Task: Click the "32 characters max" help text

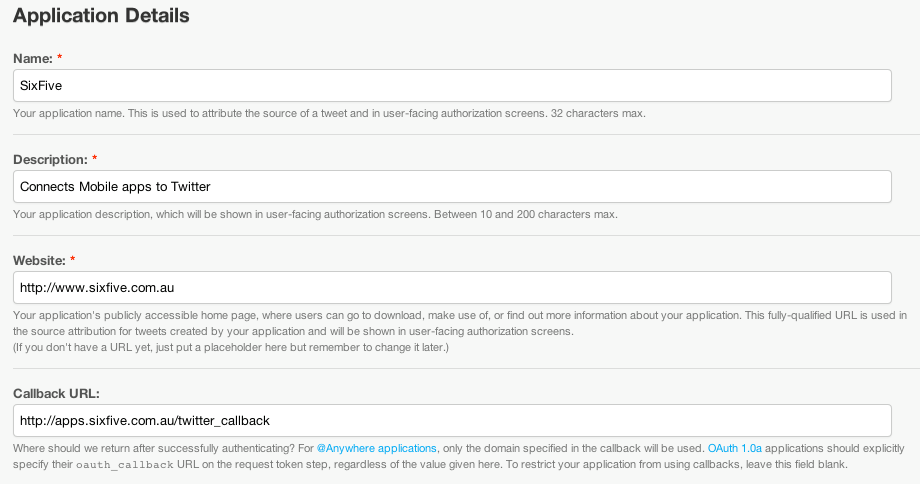Action: click(x=598, y=113)
